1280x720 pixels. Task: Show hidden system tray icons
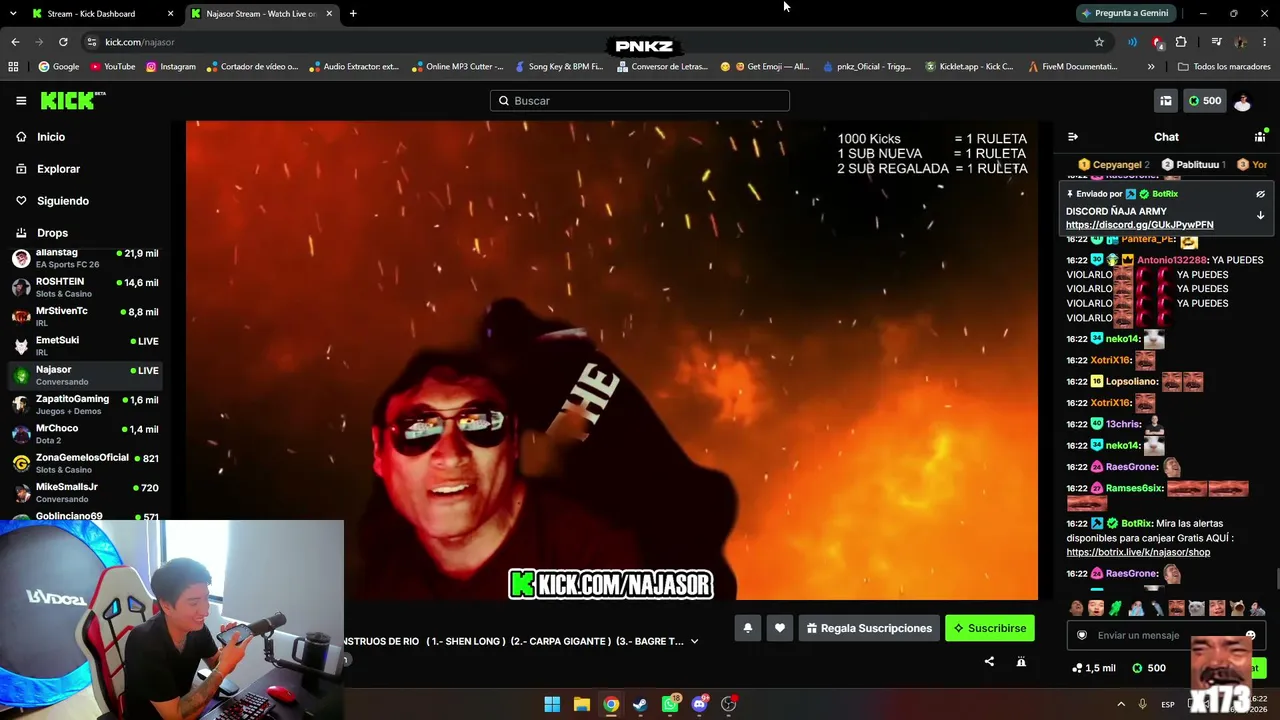1121,704
